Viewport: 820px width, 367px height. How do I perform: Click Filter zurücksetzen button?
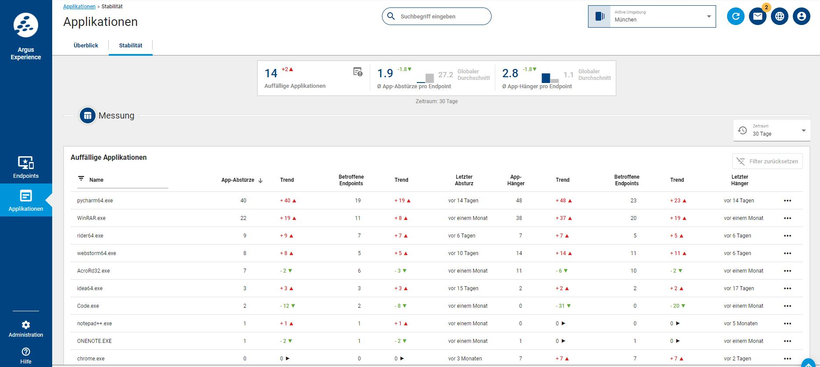767,162
